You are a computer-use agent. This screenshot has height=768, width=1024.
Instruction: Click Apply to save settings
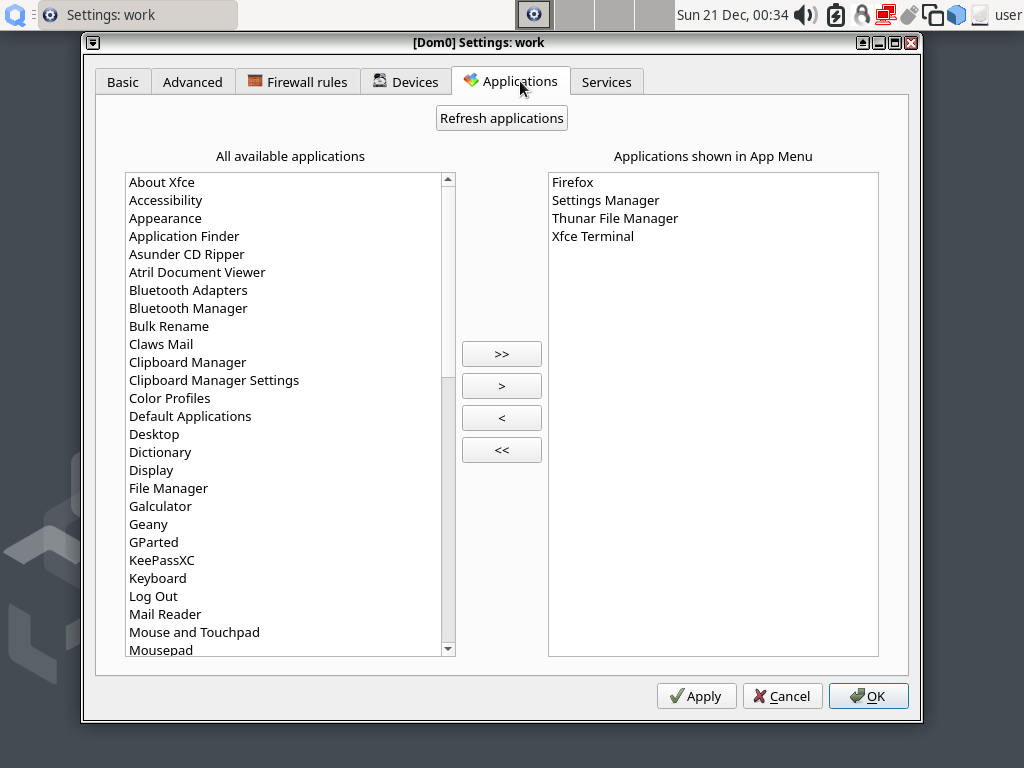coord(696,696)
